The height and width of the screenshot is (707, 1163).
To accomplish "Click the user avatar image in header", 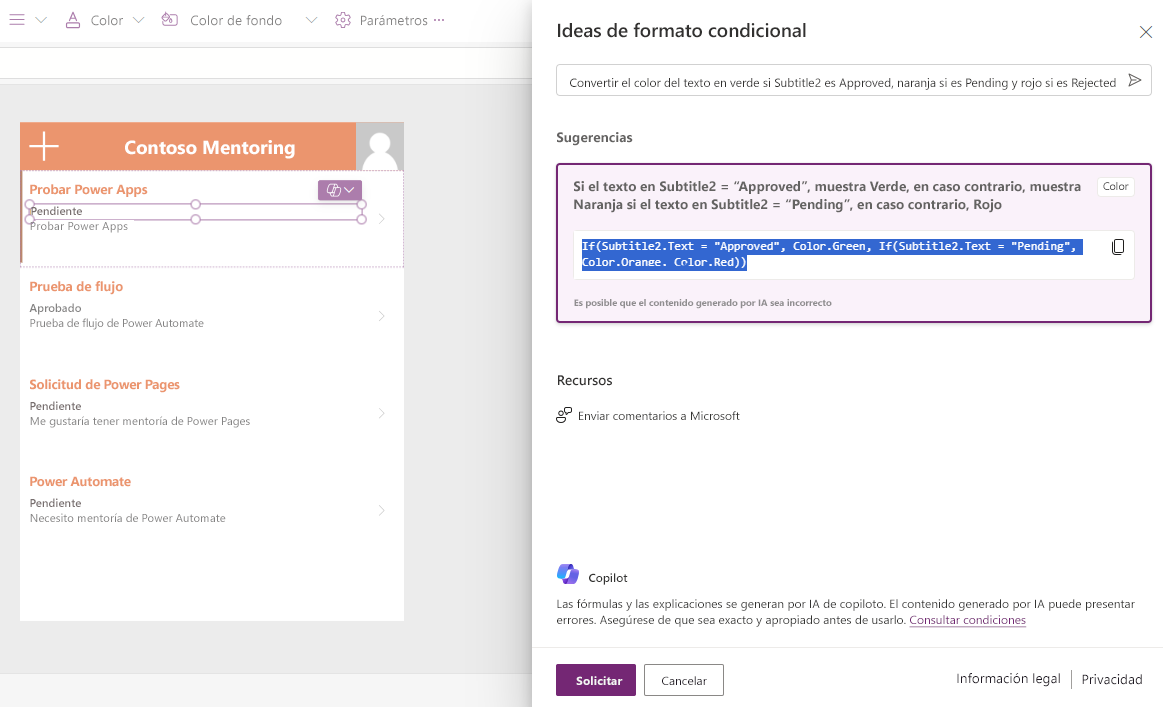I will tap(380, 147).
